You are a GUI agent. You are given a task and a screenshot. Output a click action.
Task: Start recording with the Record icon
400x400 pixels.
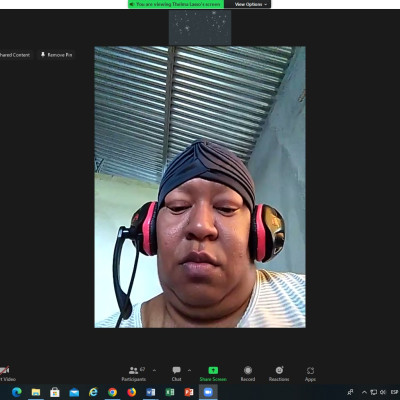(248, 370)
